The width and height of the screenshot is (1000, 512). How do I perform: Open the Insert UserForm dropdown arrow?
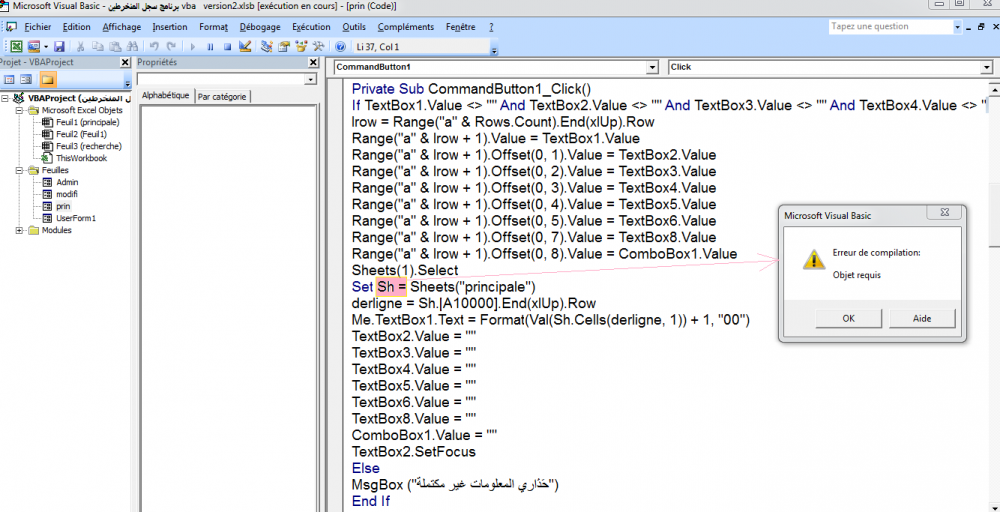(46, 47)
